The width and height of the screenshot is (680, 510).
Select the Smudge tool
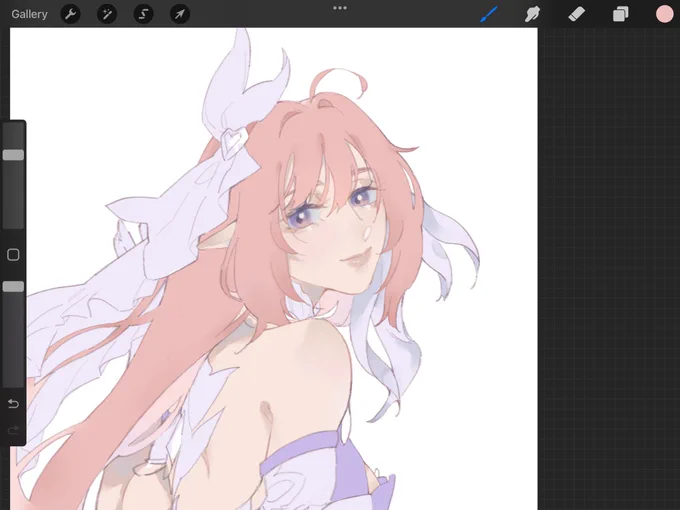click(532, 14)
